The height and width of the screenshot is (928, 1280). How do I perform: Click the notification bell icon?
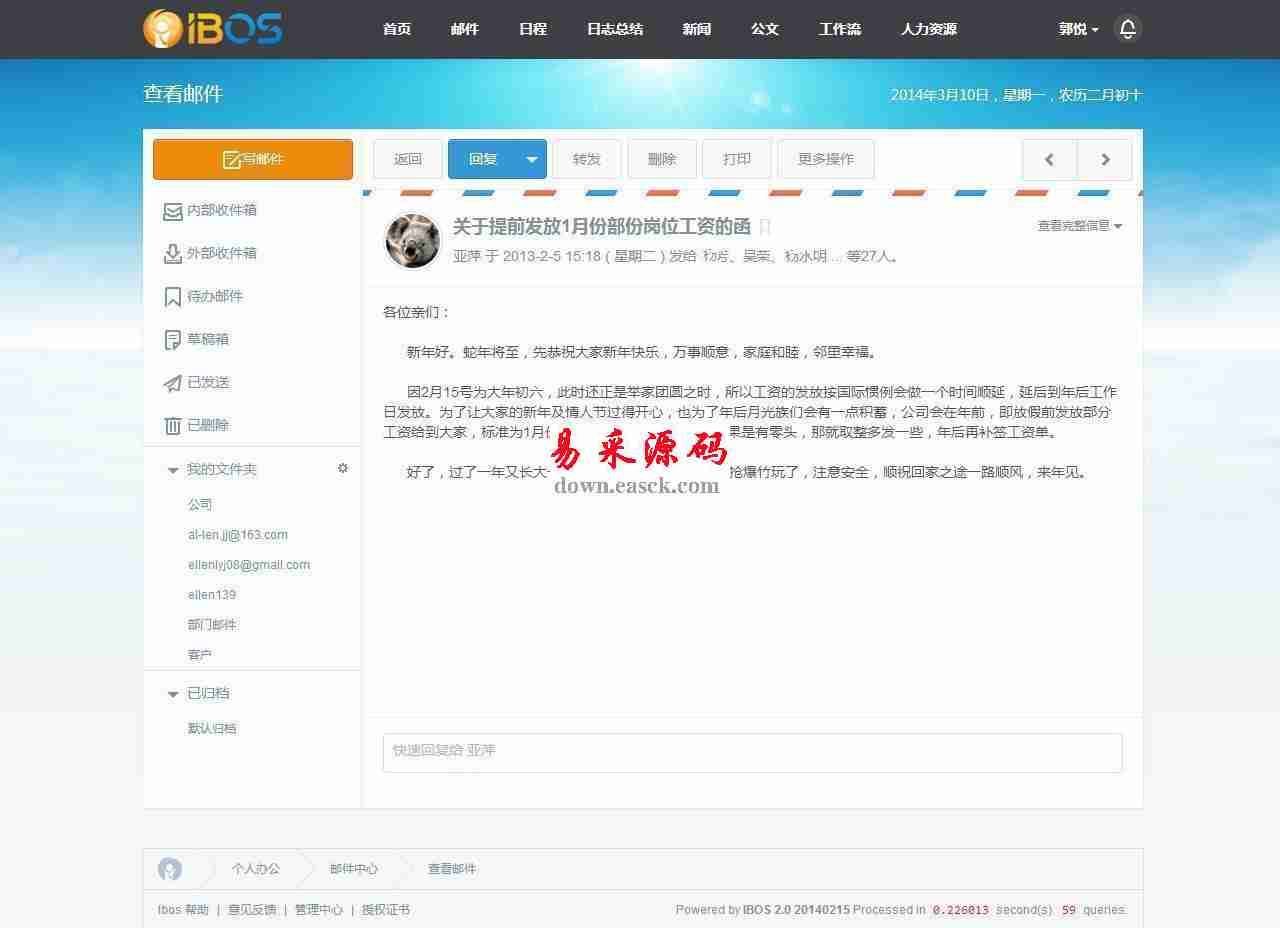[1127, 29]
